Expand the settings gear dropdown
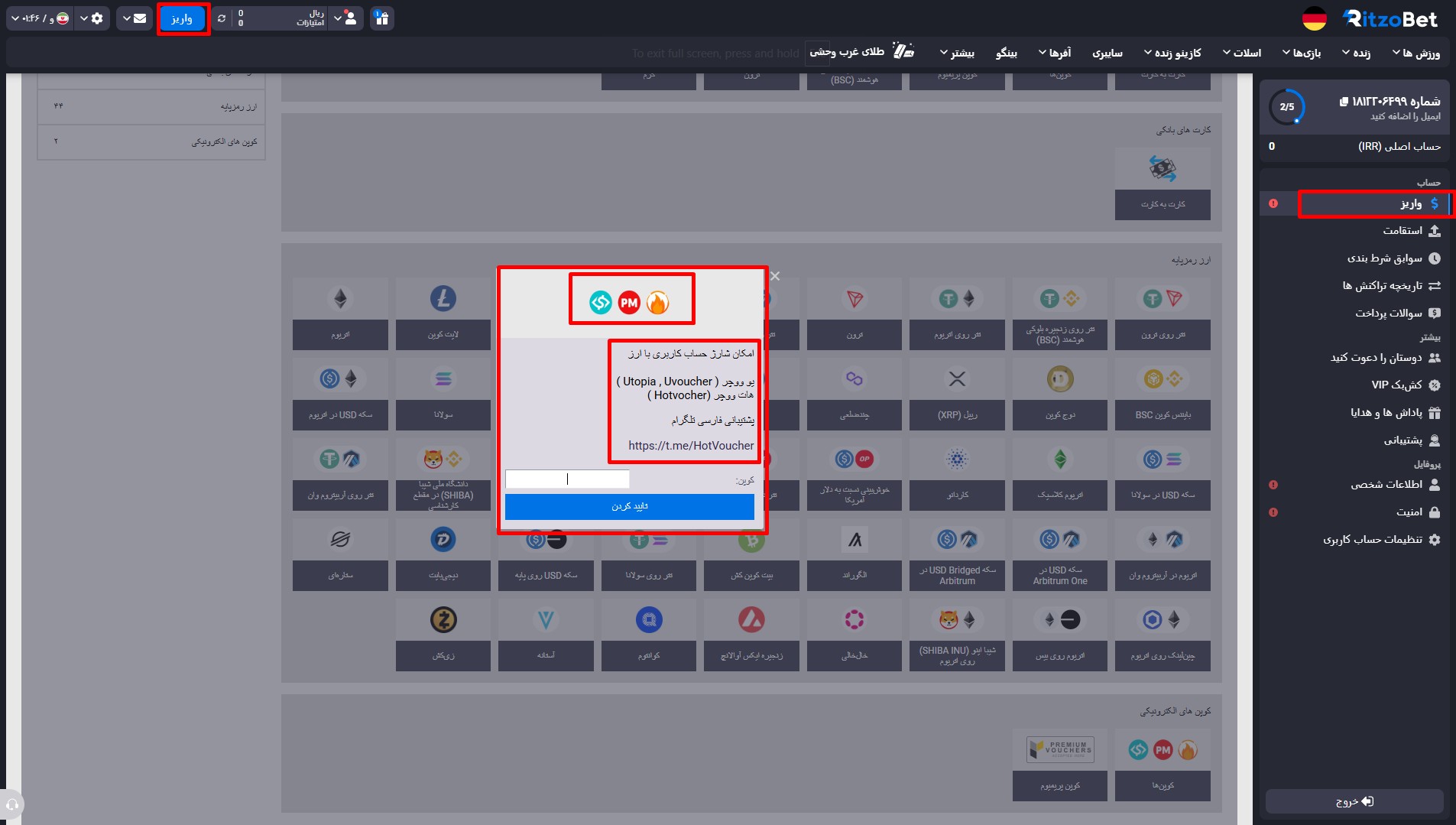This screenshot has height=825, width=1456. pyautogui.click(x=92, y=18)
